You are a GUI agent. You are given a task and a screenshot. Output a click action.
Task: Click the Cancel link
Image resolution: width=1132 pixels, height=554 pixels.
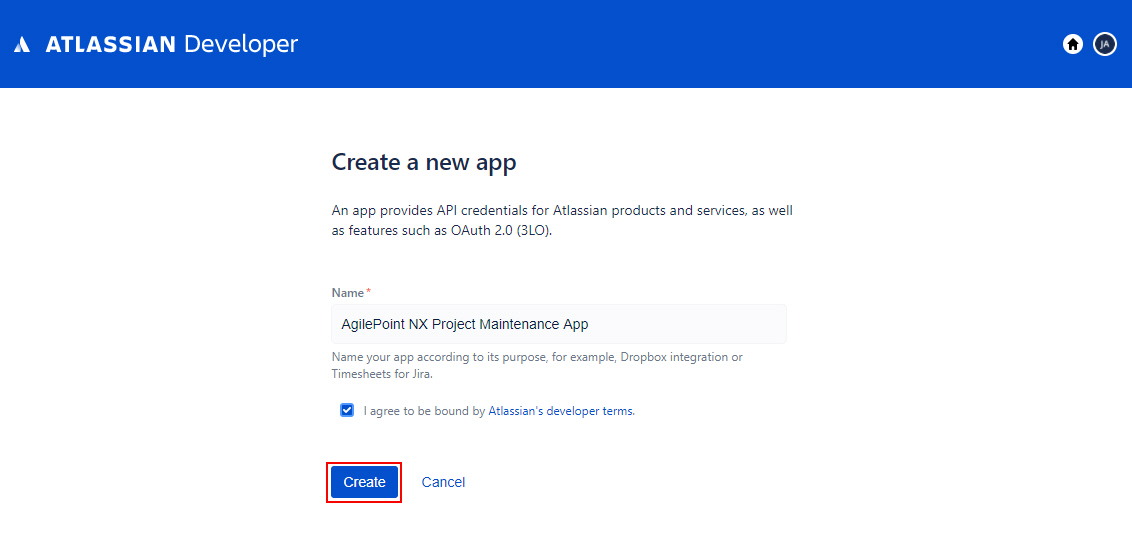point(443,482)
